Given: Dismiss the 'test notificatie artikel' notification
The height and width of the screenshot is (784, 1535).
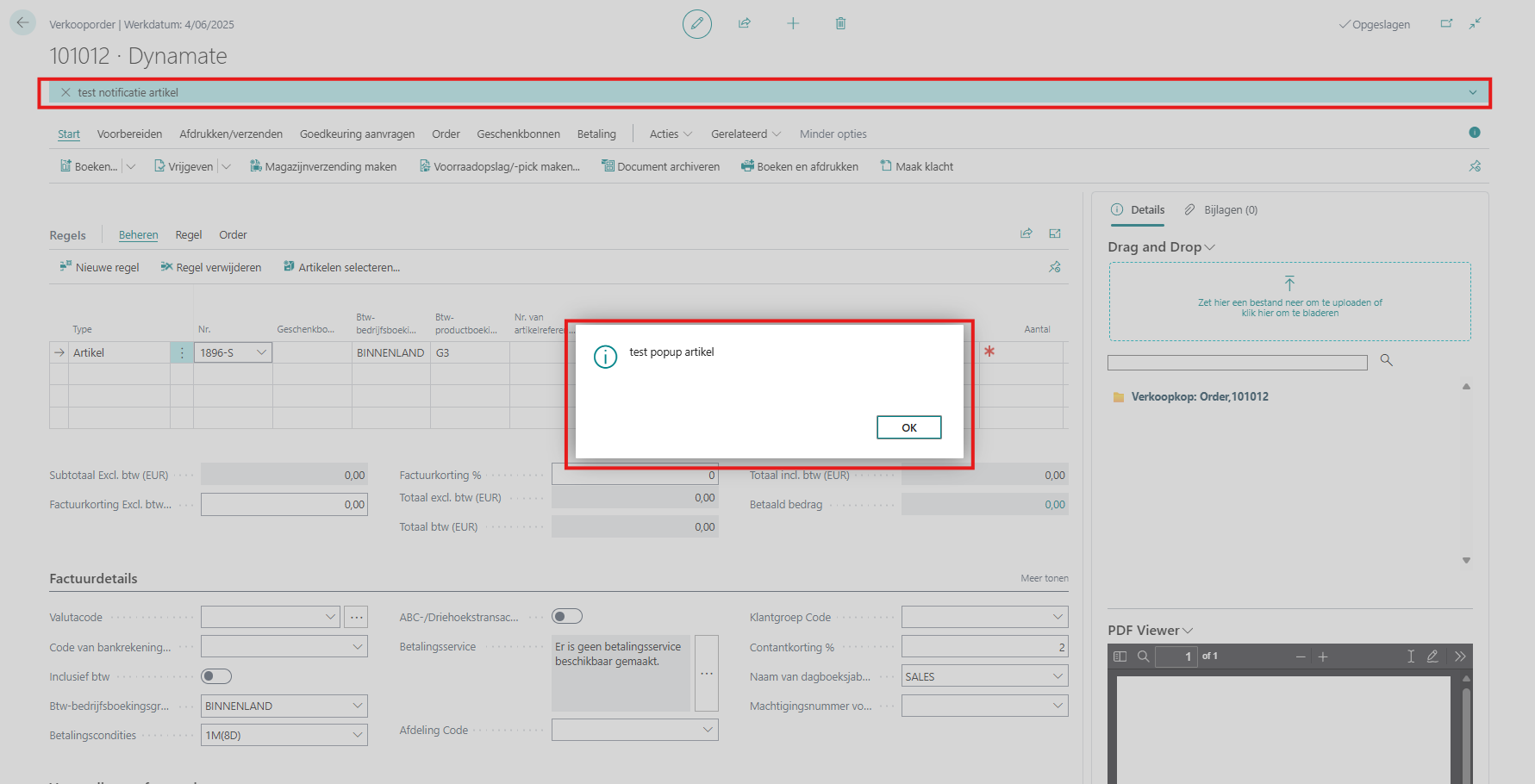Looking at the screenshot, I should coord(66,92).
